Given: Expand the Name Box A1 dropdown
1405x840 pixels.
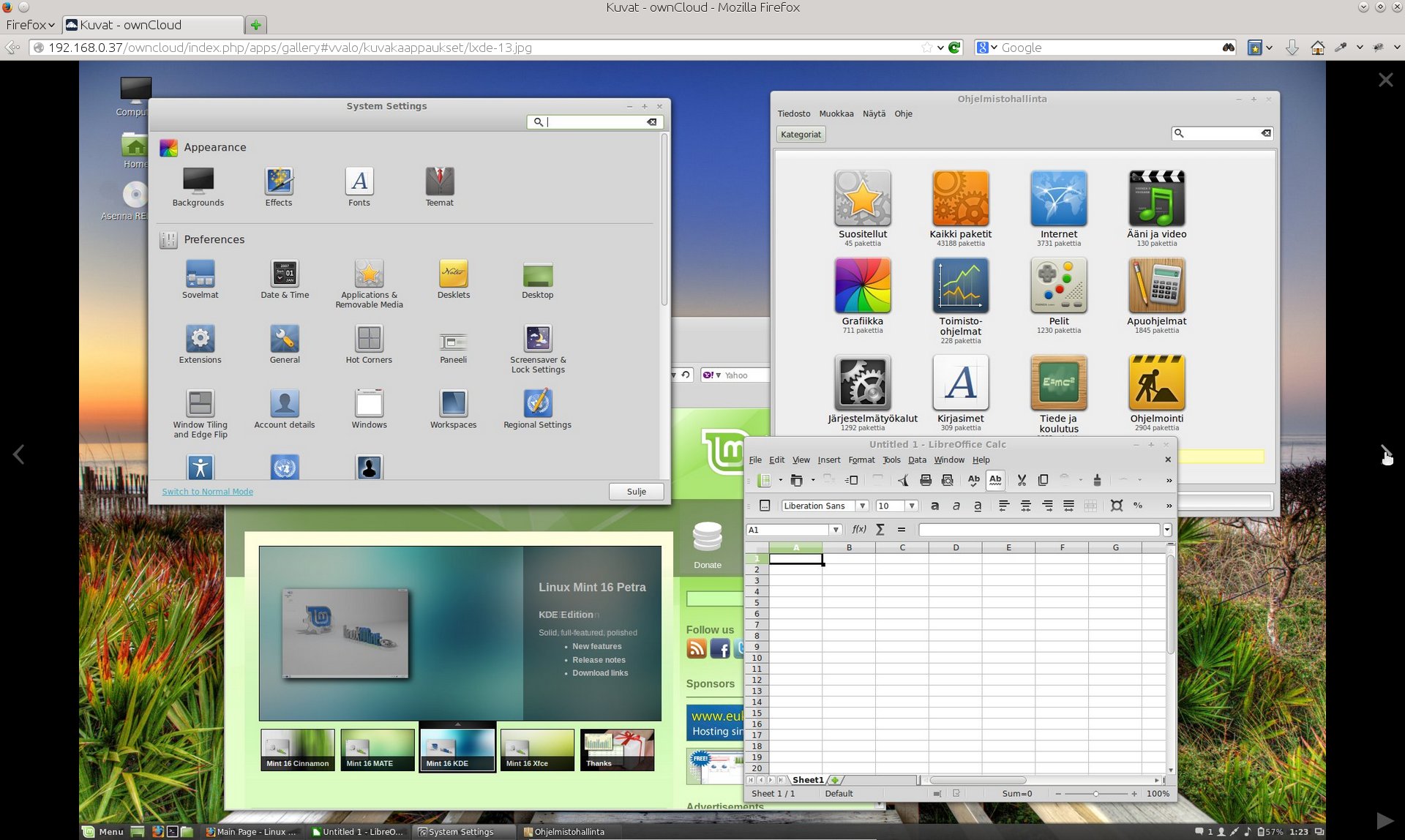Looking at the screenshot, I should point(835,530).
